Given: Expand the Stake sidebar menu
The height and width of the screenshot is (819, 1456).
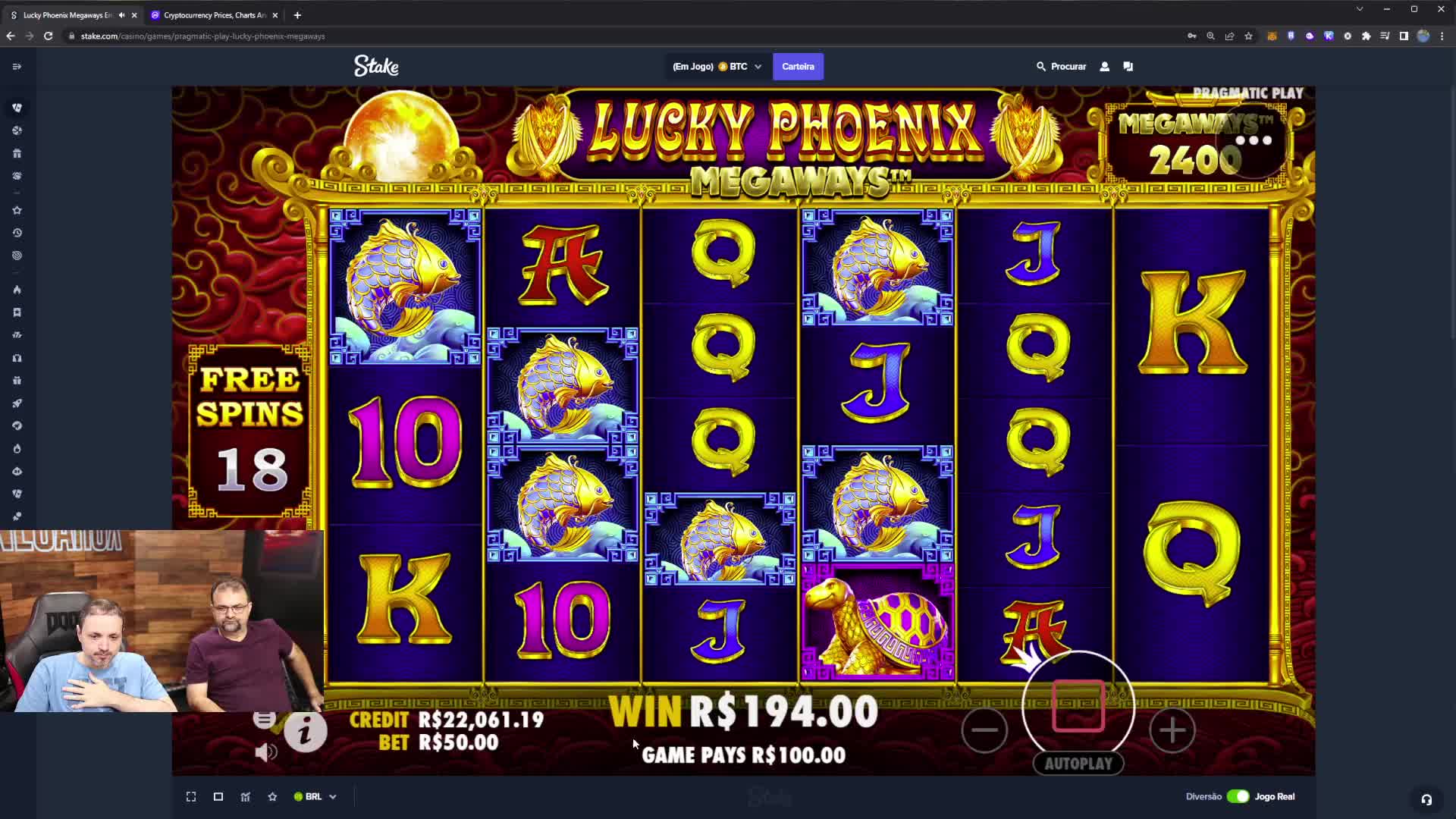Looking at the screenshot, I should pos(17,67).
